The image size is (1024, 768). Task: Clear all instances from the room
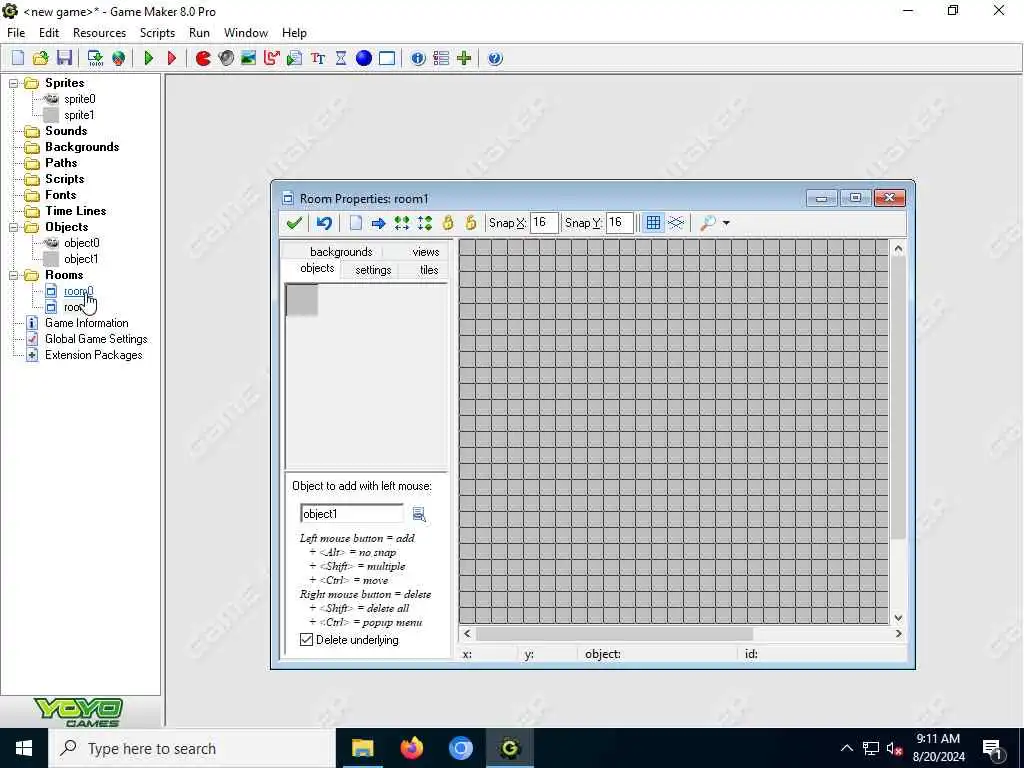pyautogui.click(x=356, y=223)
